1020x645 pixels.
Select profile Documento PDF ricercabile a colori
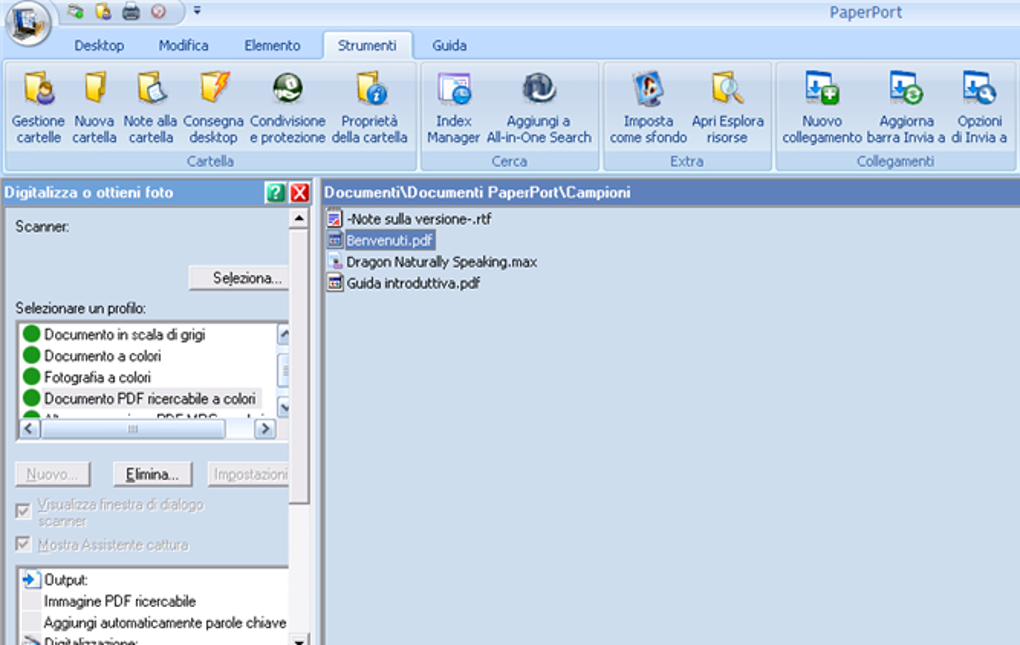pos(150,399)
